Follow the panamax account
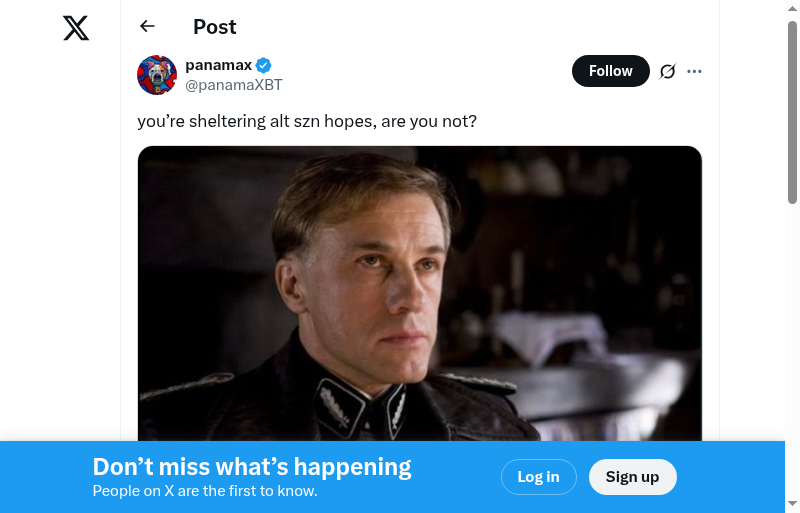 coord(610,71)
